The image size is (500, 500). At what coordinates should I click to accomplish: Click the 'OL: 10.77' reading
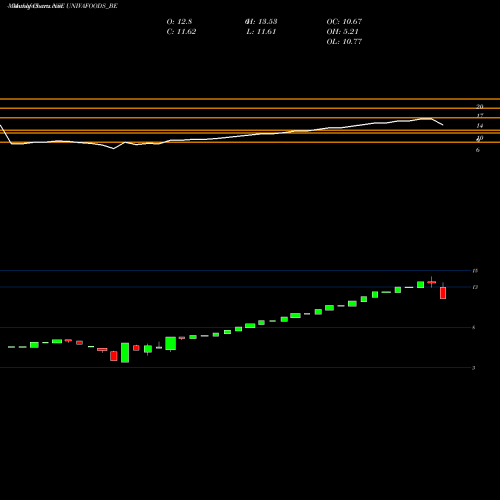click(x=344, y=42)
